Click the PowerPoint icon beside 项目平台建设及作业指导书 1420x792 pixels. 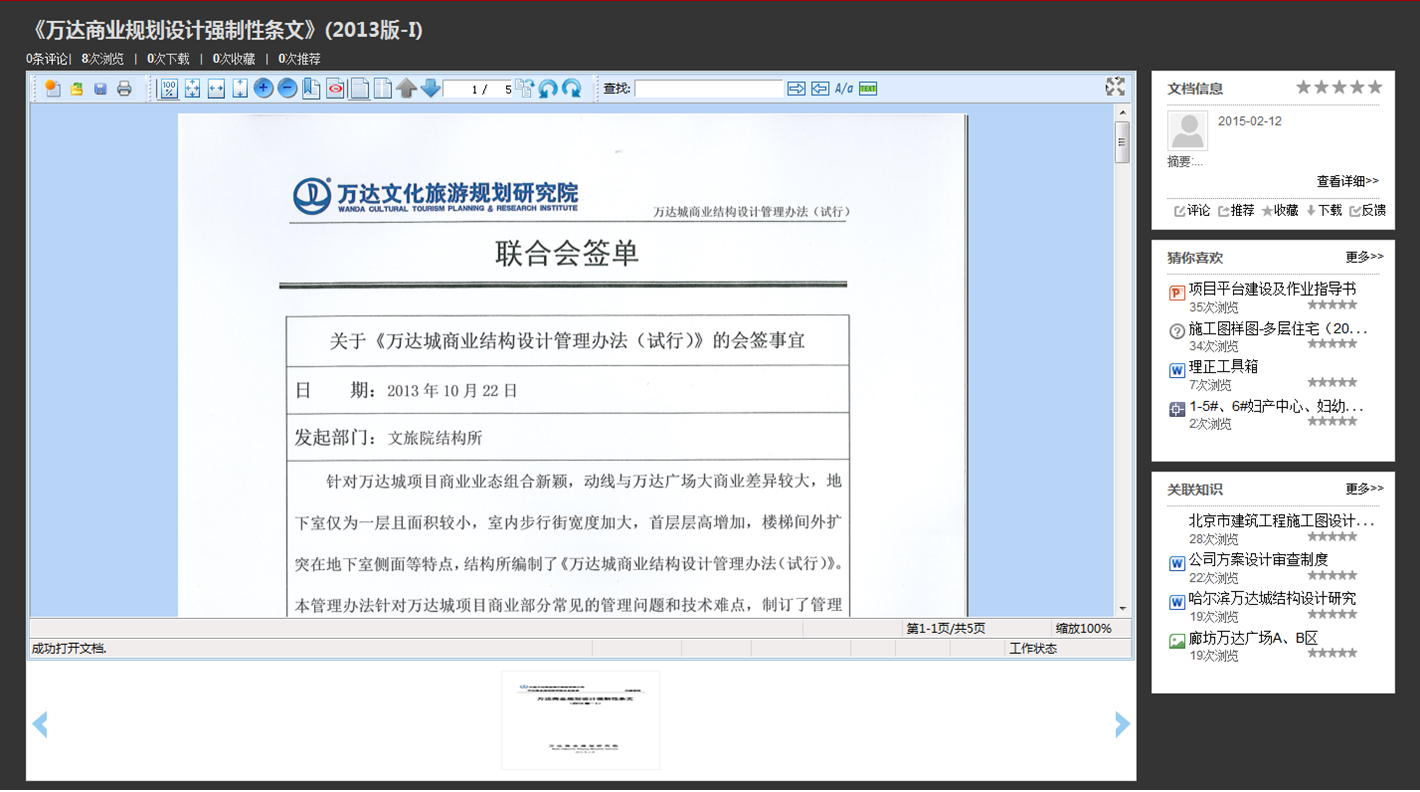point(1177,293)
